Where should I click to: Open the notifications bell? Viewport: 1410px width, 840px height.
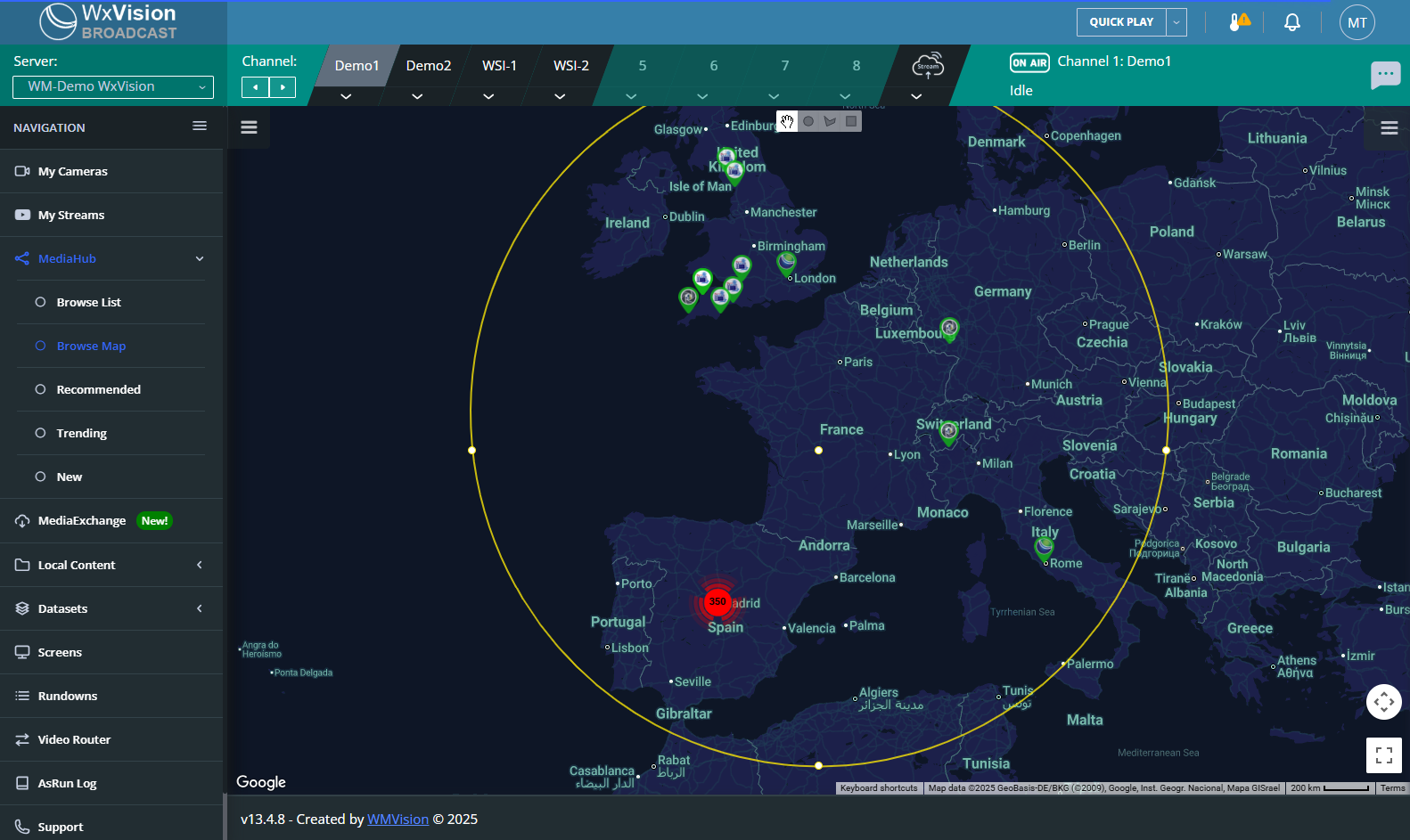pos(1291,22)
